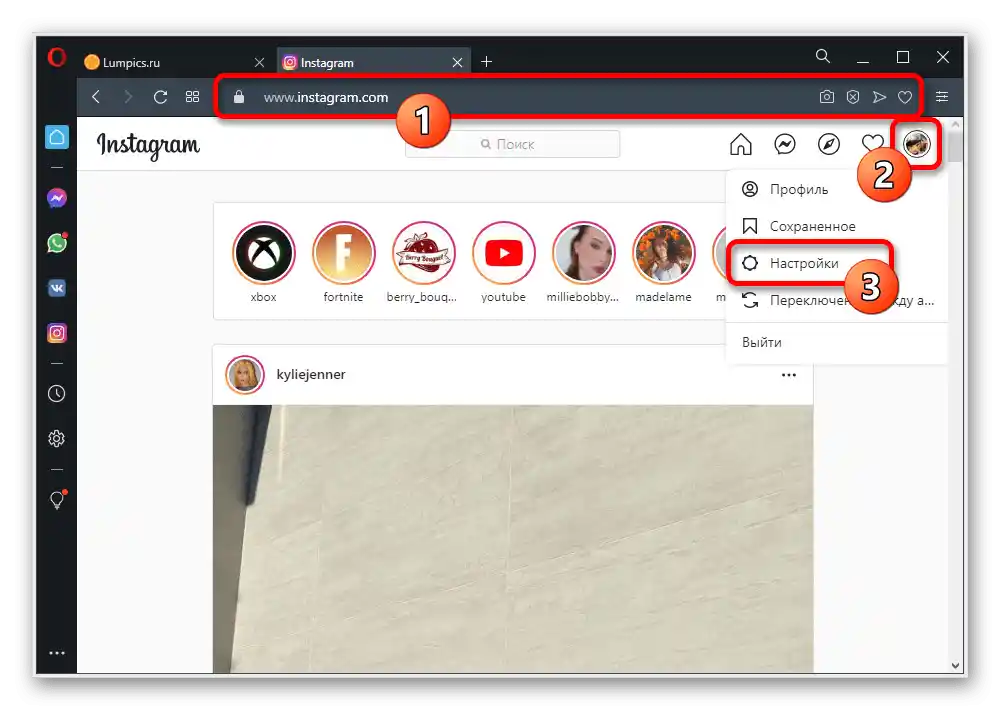Image resolution: width=1000 pixels, height=710 pixels.
Task: Click the vertical scrollbar thumb
Action: point(955,145)
